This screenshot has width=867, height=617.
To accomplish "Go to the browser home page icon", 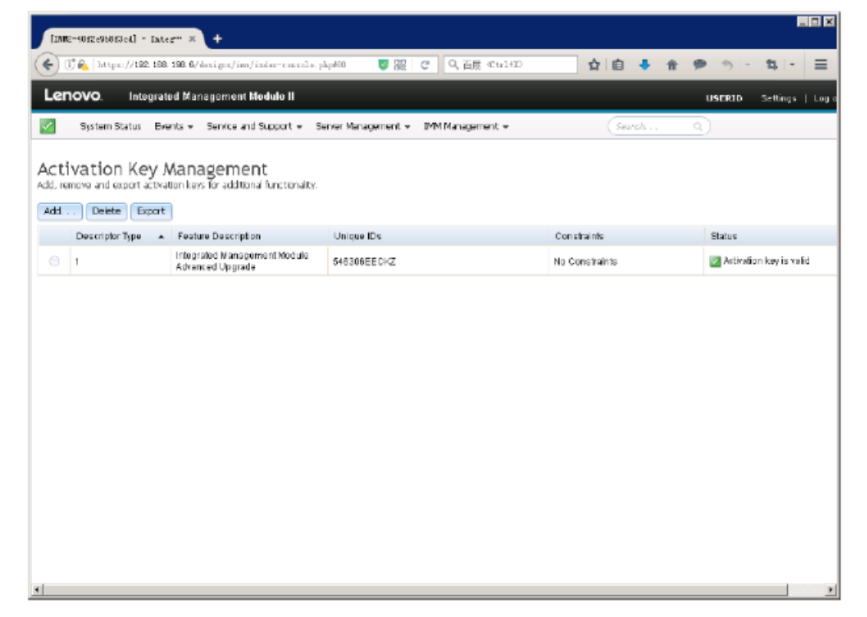I will (x=672, y=65).
